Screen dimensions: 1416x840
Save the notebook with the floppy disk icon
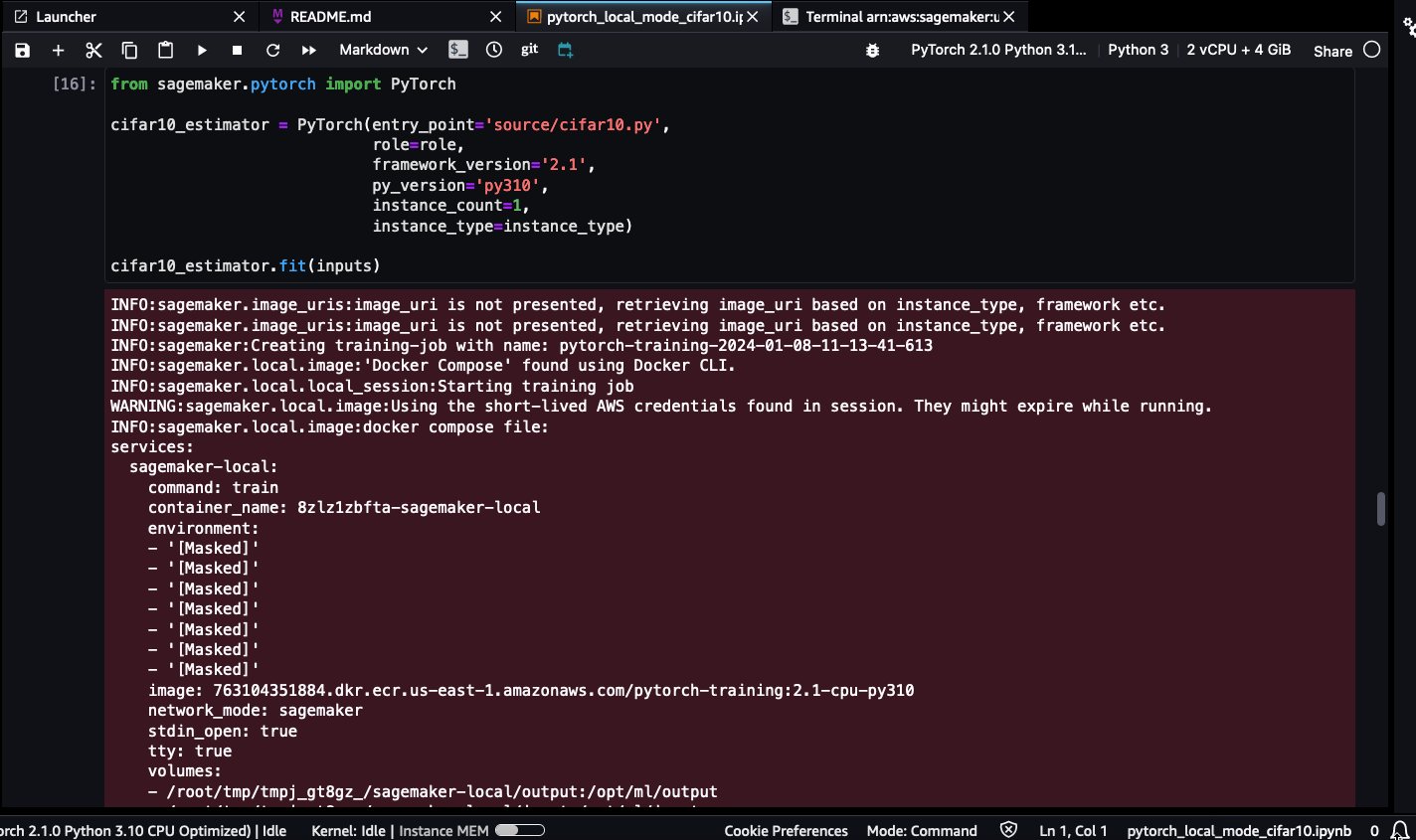coord(22,50)
